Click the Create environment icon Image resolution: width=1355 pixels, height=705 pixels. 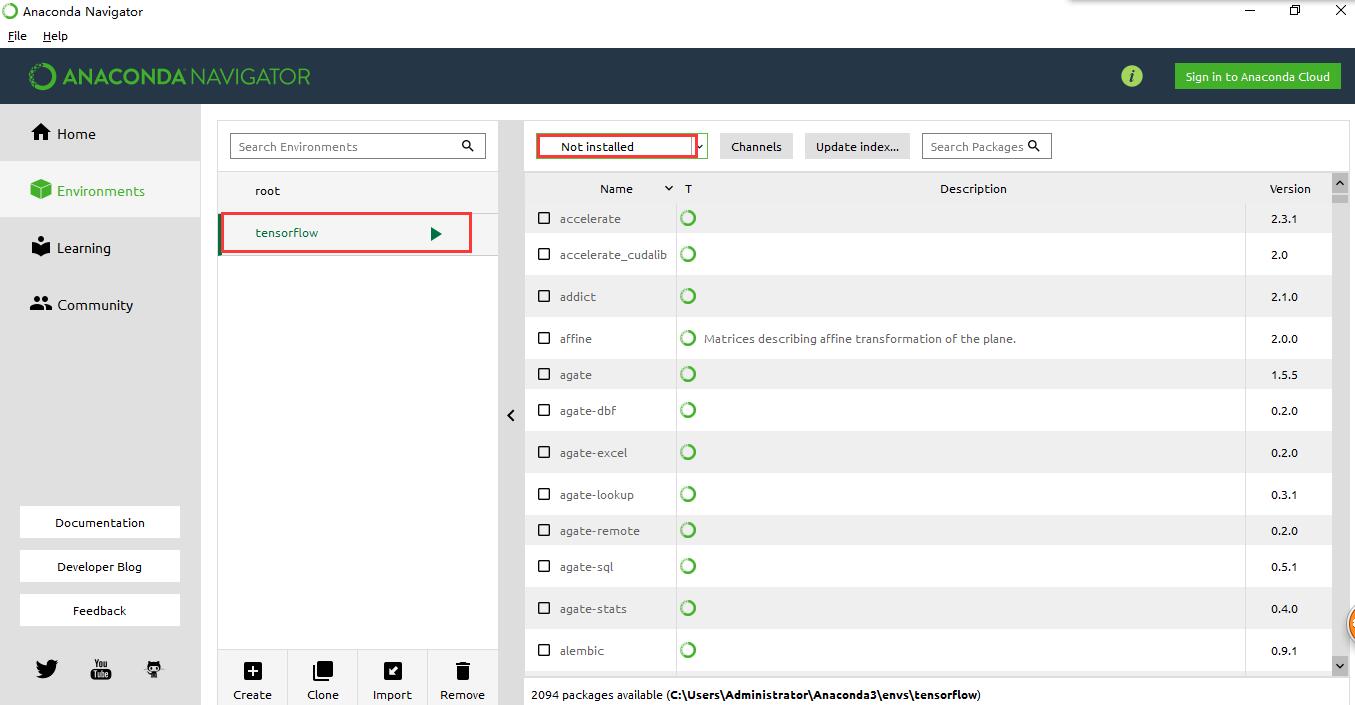[x=253, y=671]
